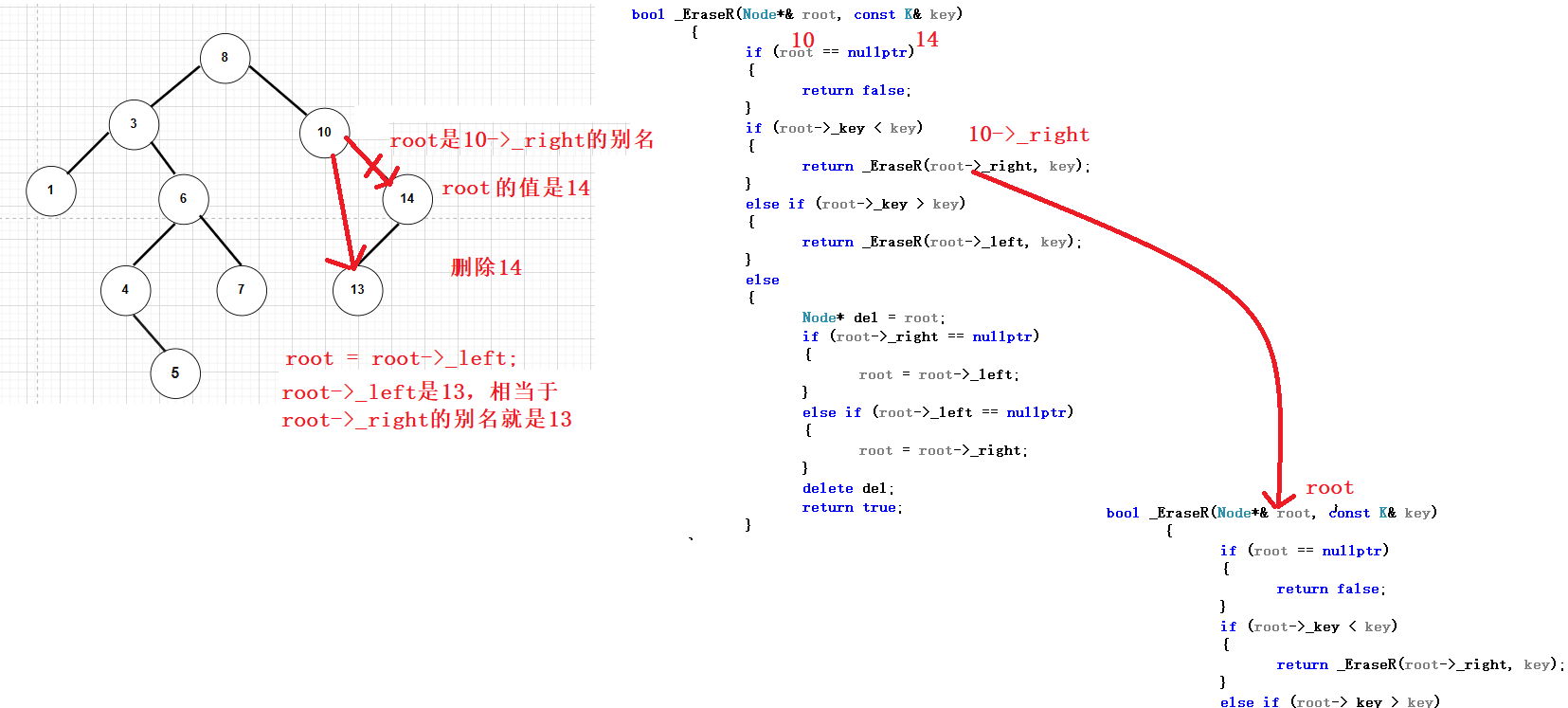The height and width of the screenshot is (708, 1568).
Task: Click the code line 'Node* del = root;'
Action: pos(874,318)
